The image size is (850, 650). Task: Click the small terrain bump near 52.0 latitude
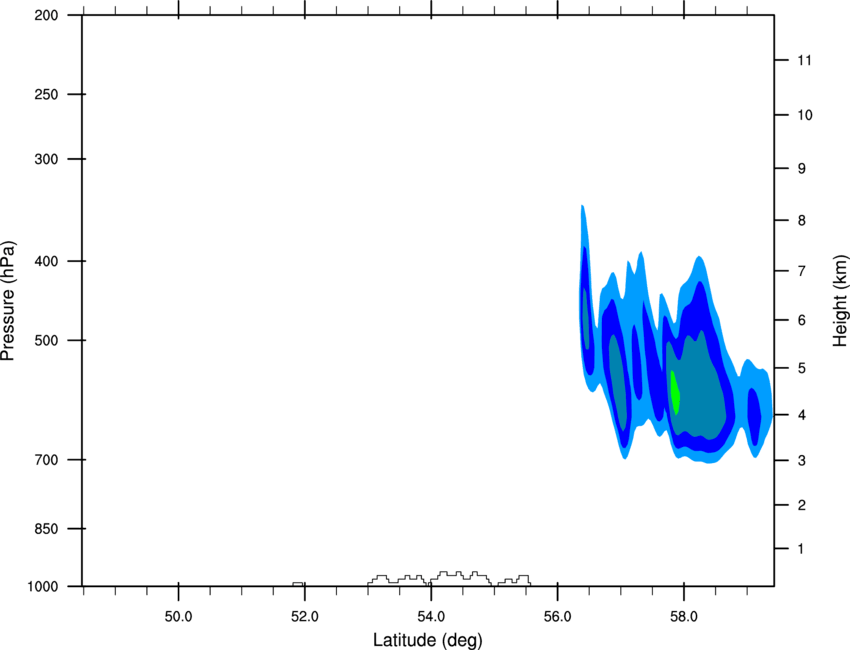298,584
